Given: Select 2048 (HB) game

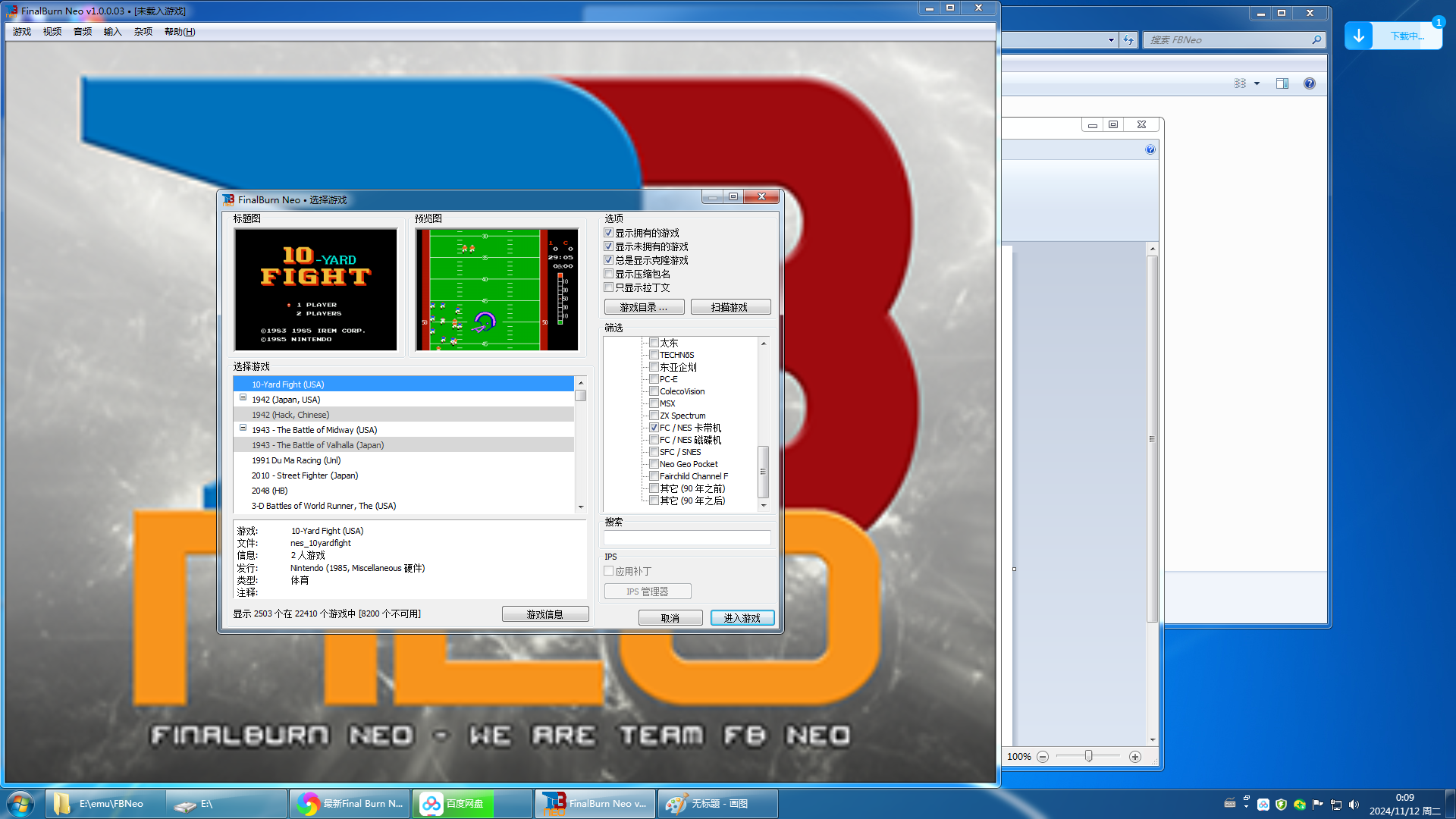Looking at the screenshot, I should pyautogui.click(x=404, y=491).
